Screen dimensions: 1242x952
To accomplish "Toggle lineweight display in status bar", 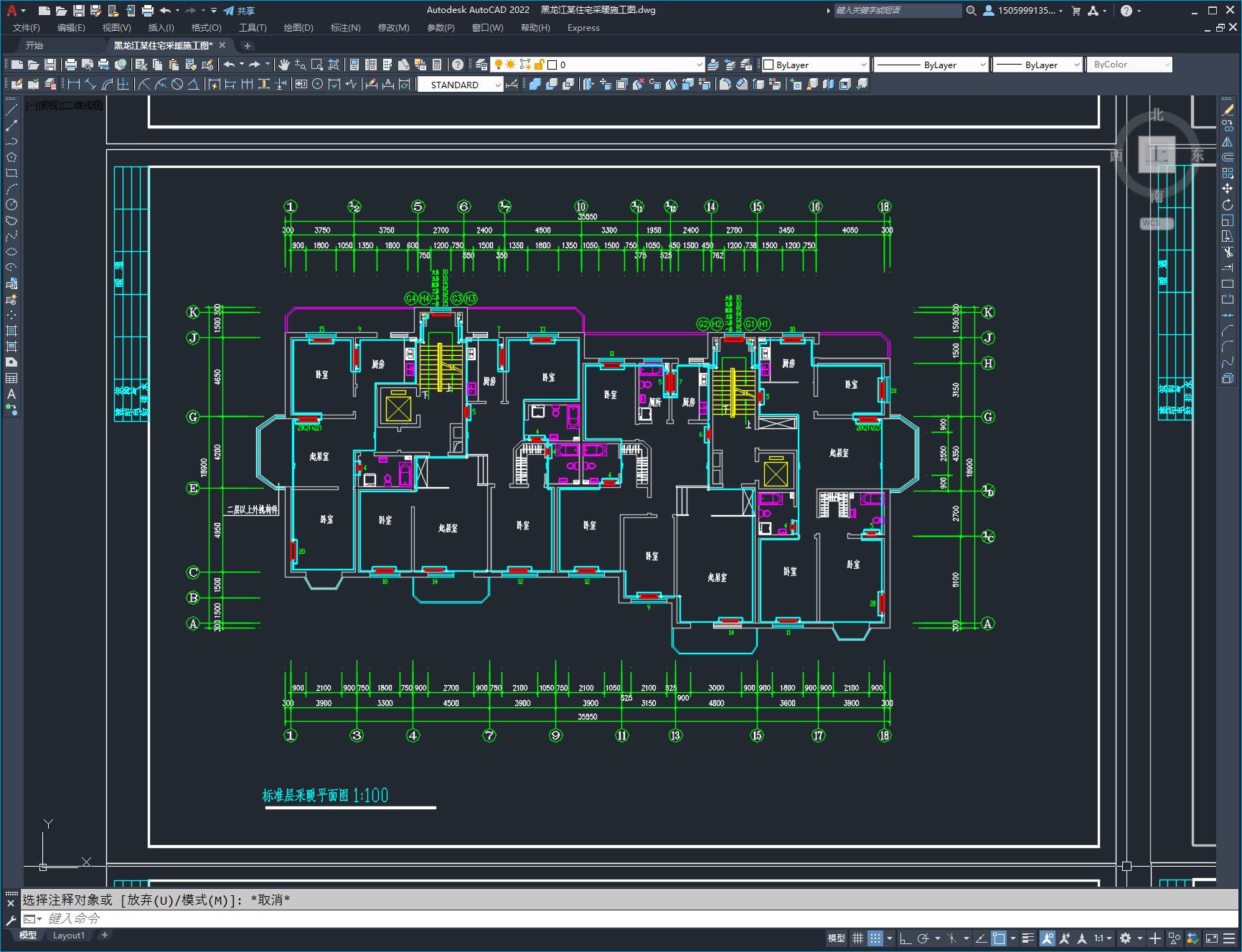I will point(1028,938).
